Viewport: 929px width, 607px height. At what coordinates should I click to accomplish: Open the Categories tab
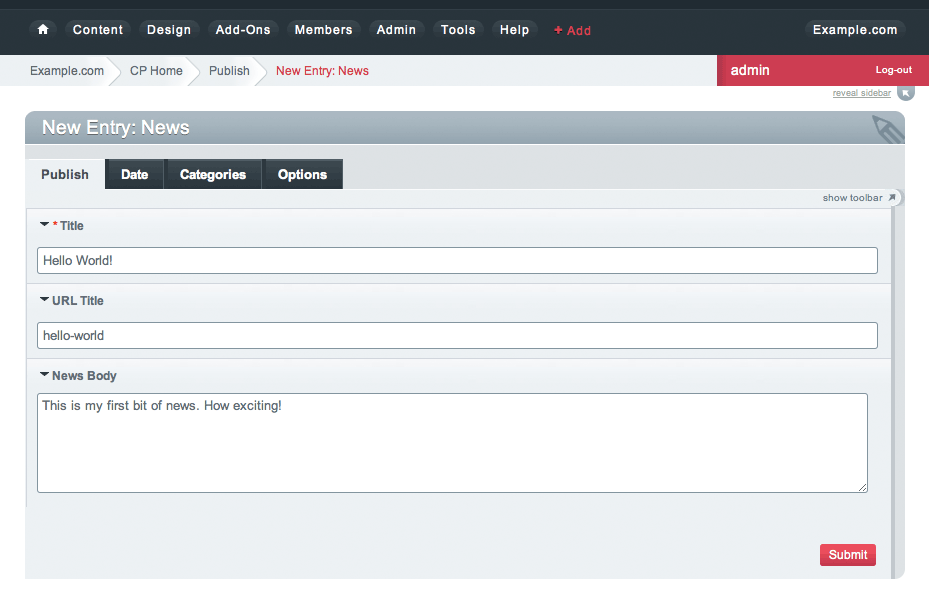(x=212, y=174)
